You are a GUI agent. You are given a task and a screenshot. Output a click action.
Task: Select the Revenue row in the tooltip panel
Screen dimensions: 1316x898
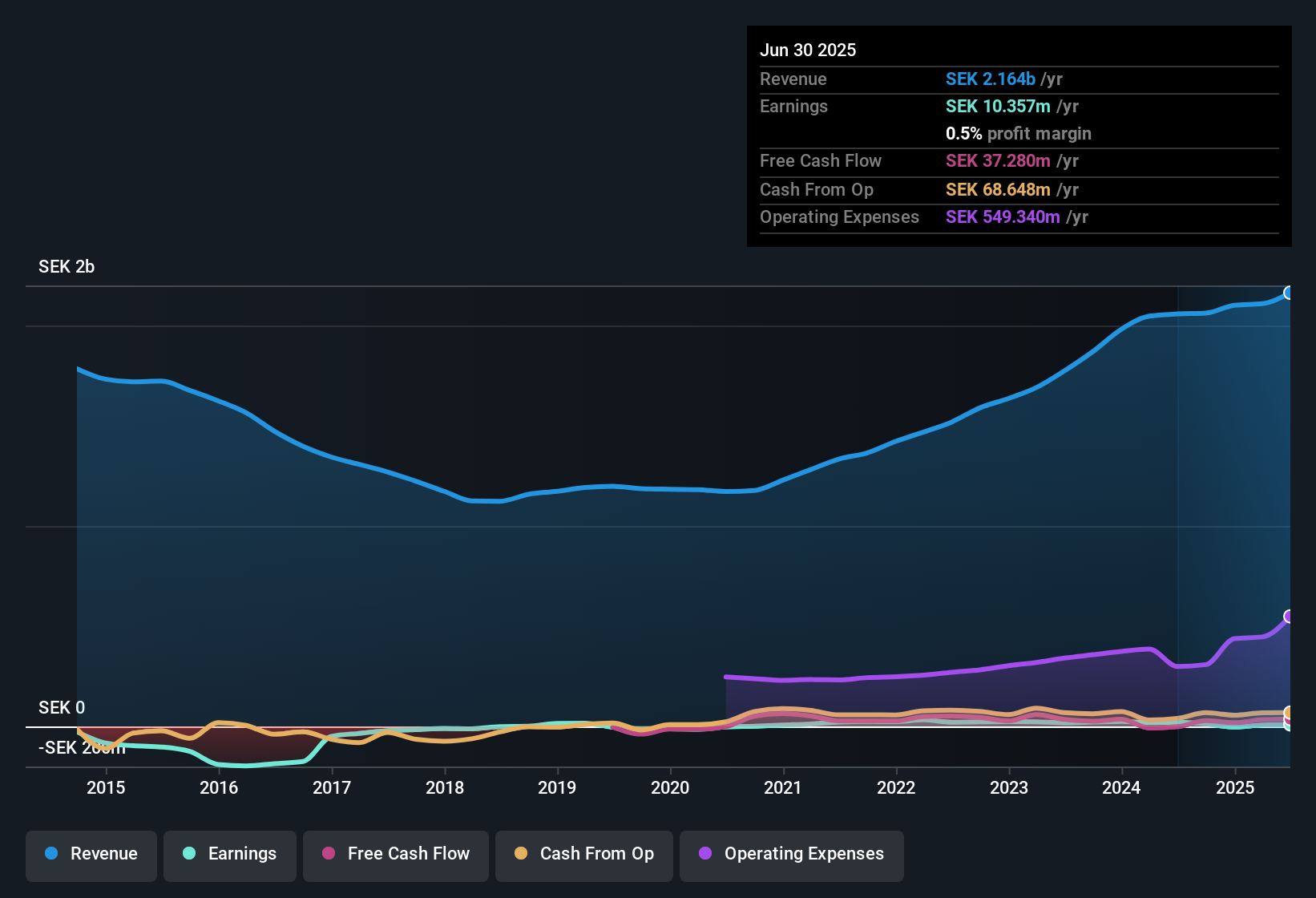pyautogui.click(x=1018, y=79)
